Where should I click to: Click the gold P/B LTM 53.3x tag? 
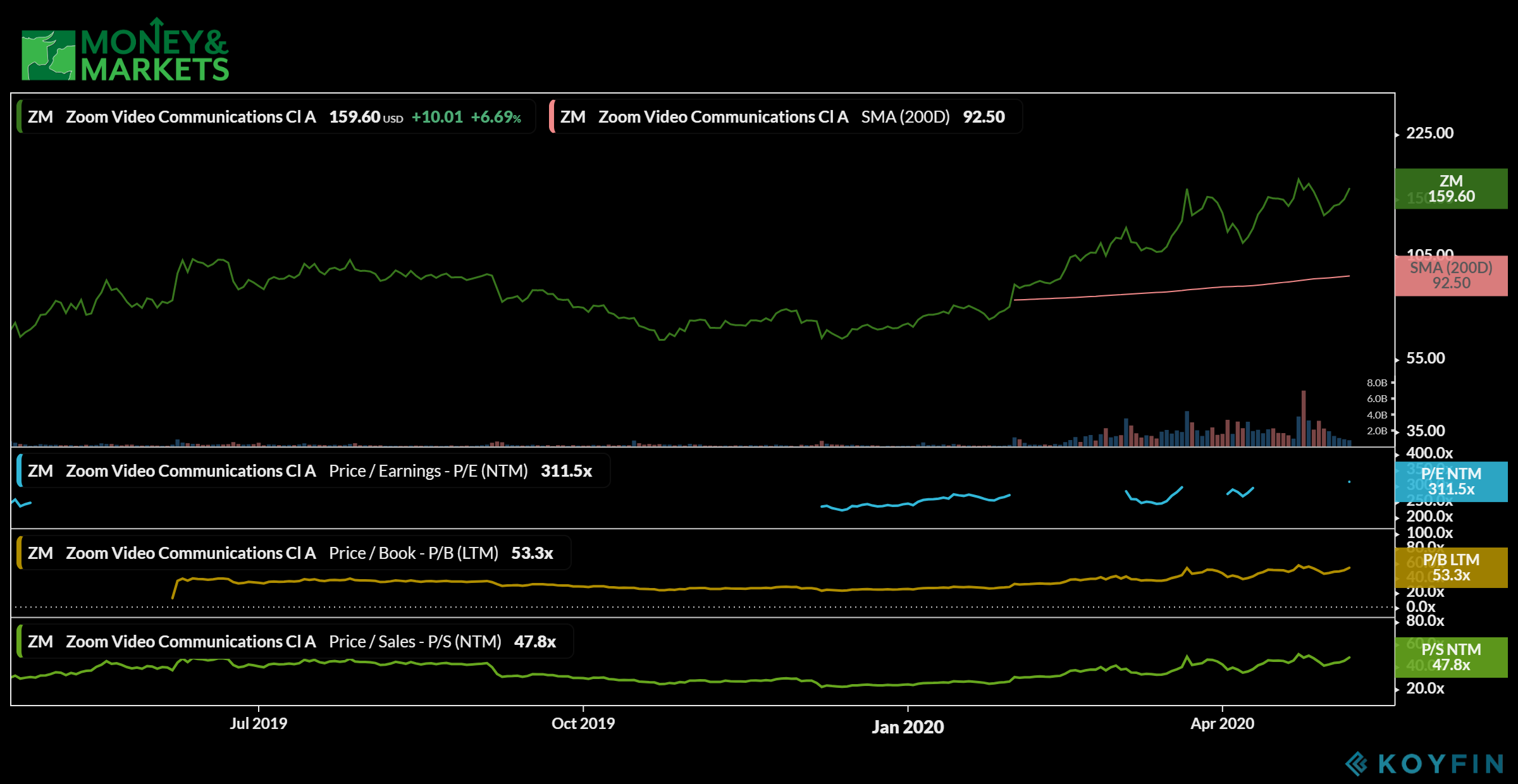[x=1451, y=568]
